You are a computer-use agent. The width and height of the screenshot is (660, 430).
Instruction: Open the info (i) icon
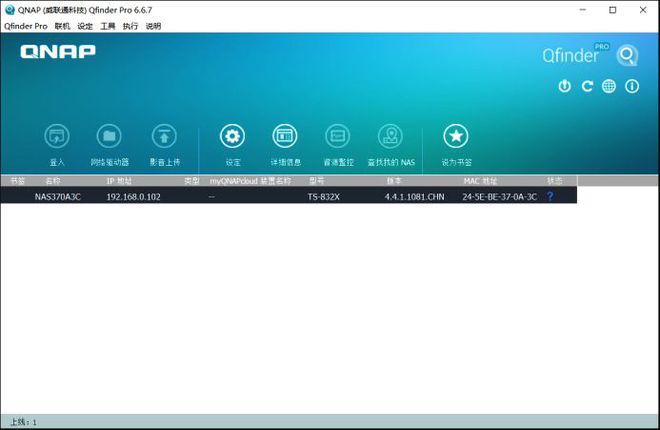(x=632, y=86)
